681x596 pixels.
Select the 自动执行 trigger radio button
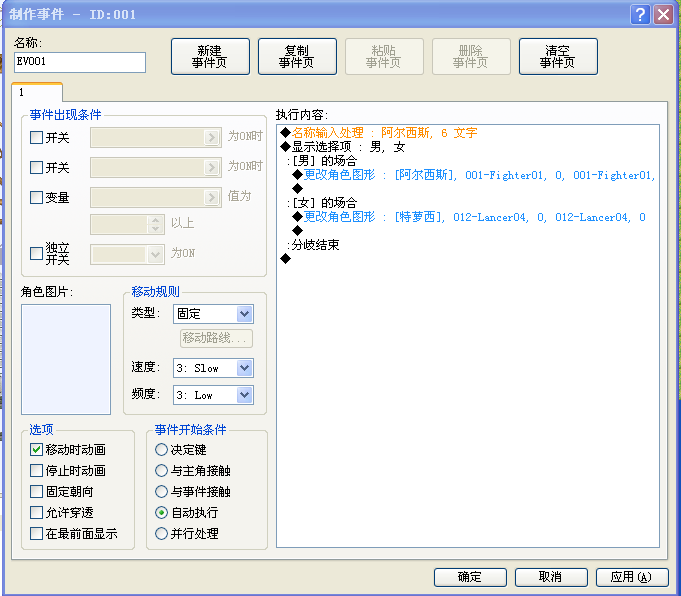(161, 513)
